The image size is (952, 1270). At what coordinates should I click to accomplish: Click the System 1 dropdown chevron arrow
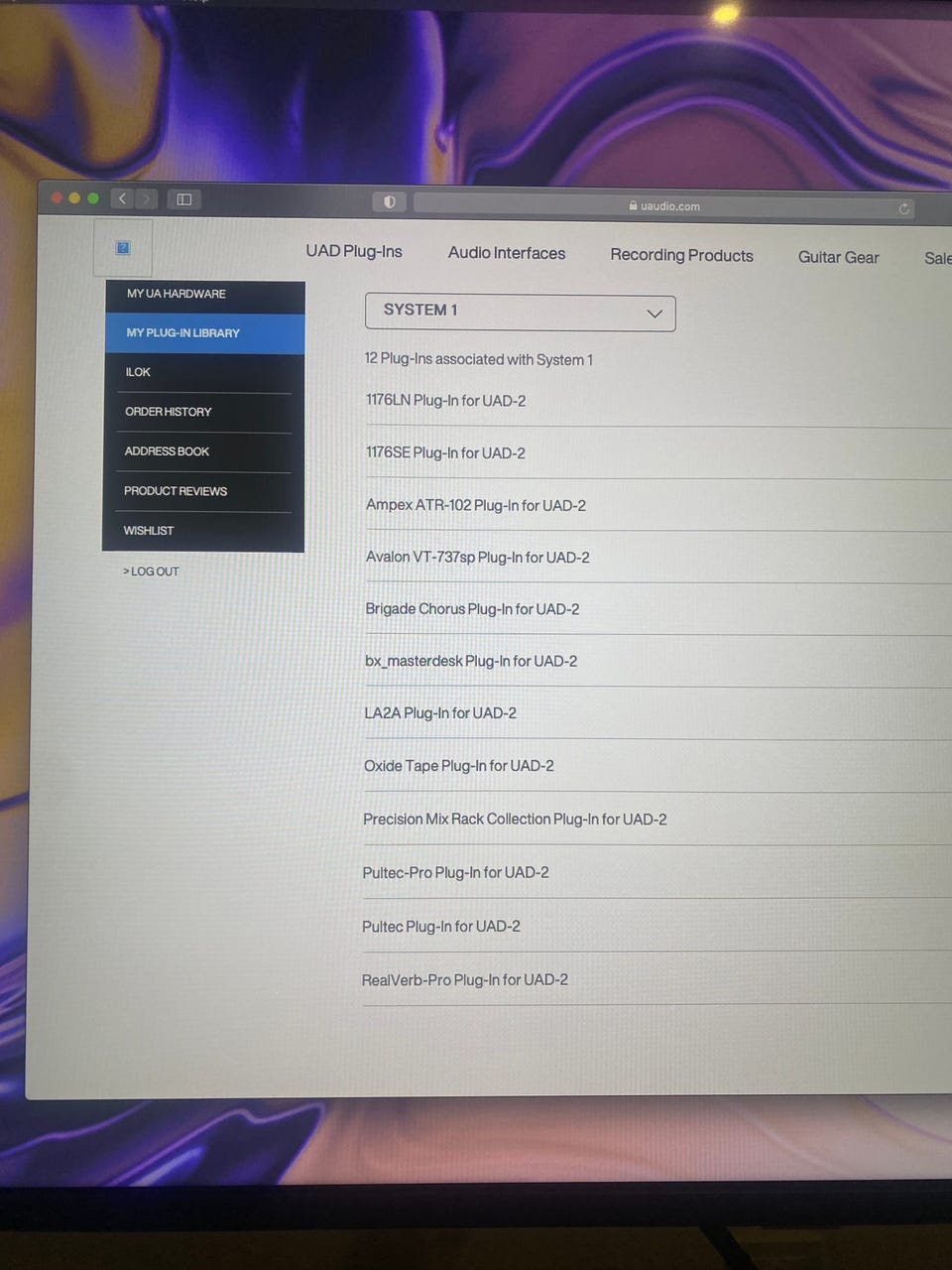coord(654,314)
